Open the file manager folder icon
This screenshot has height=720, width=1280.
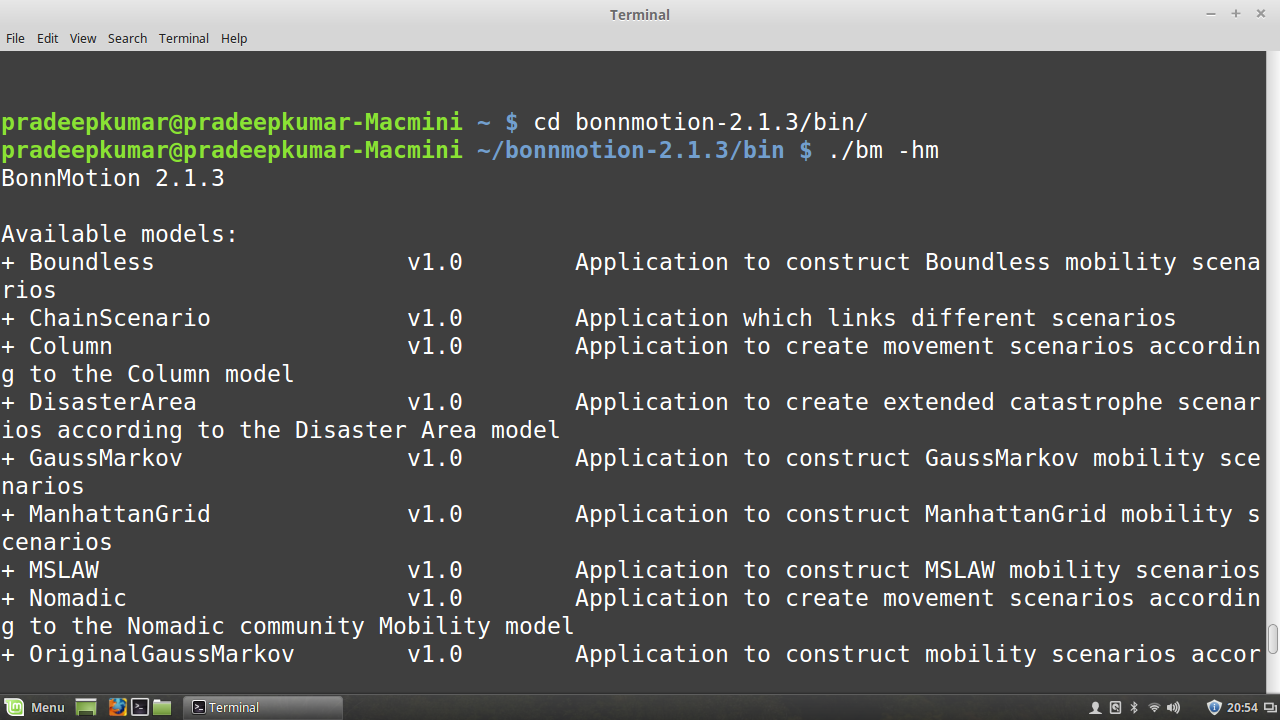pos(162,707)
